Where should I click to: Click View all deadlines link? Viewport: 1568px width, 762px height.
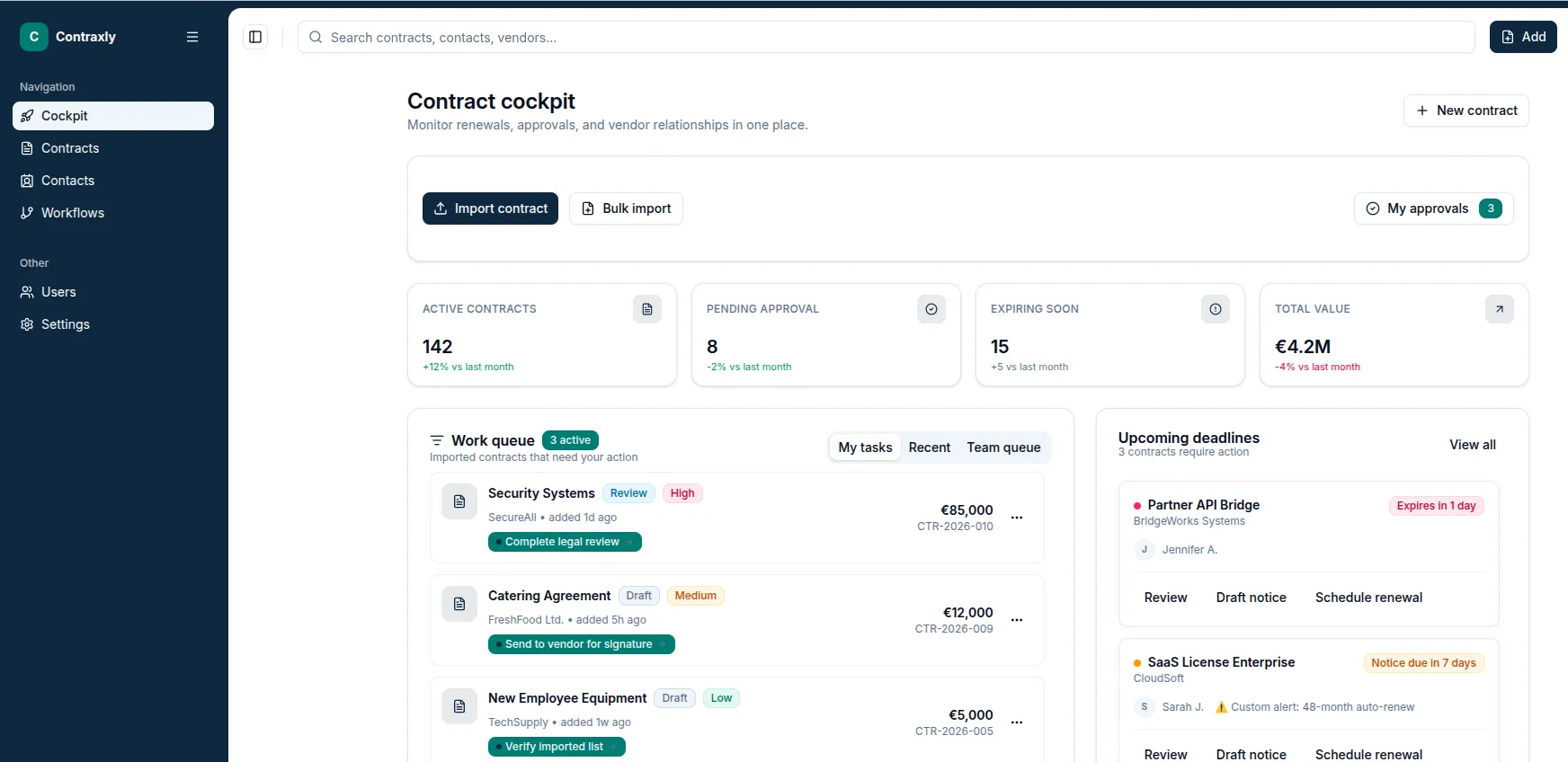point(1473,445)
